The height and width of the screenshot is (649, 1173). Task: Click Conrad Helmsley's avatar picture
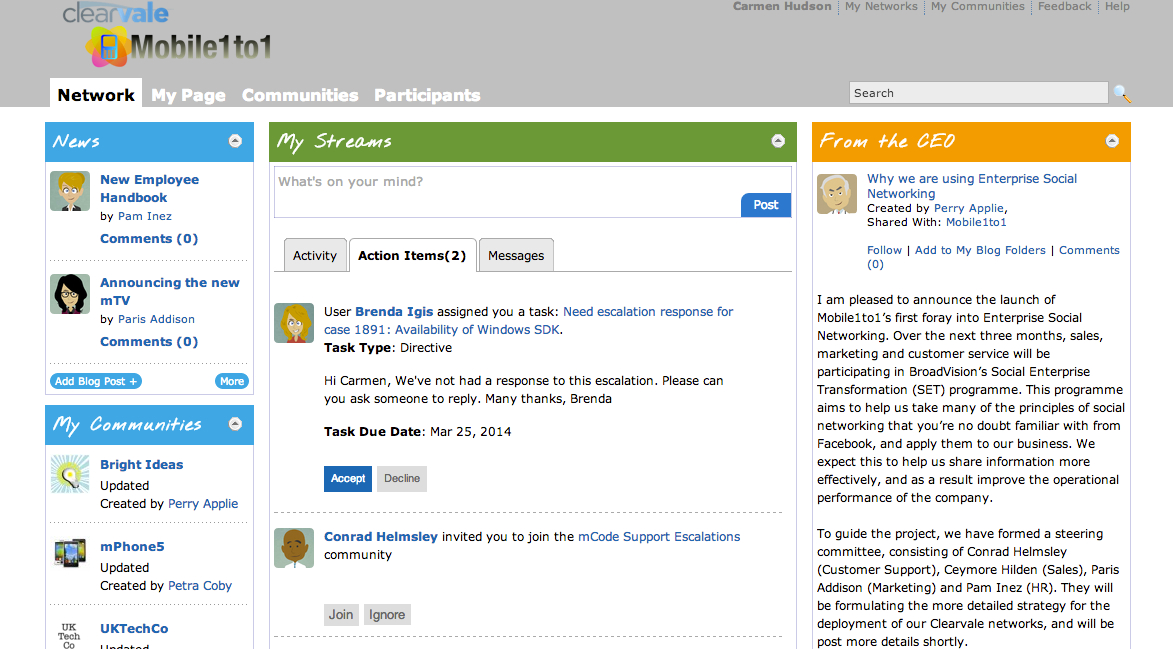294,548
